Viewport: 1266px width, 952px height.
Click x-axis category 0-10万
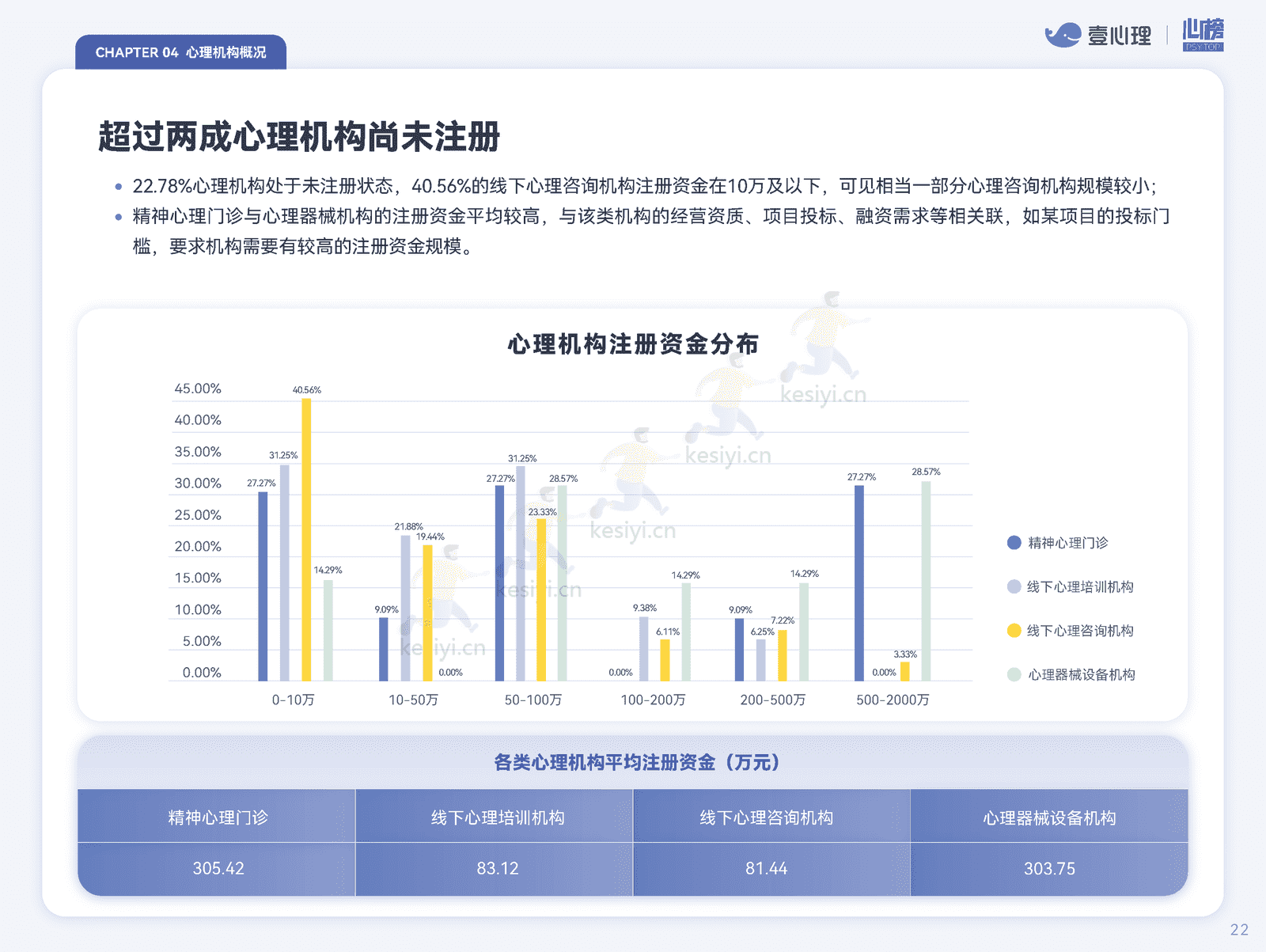pos(294,700)
